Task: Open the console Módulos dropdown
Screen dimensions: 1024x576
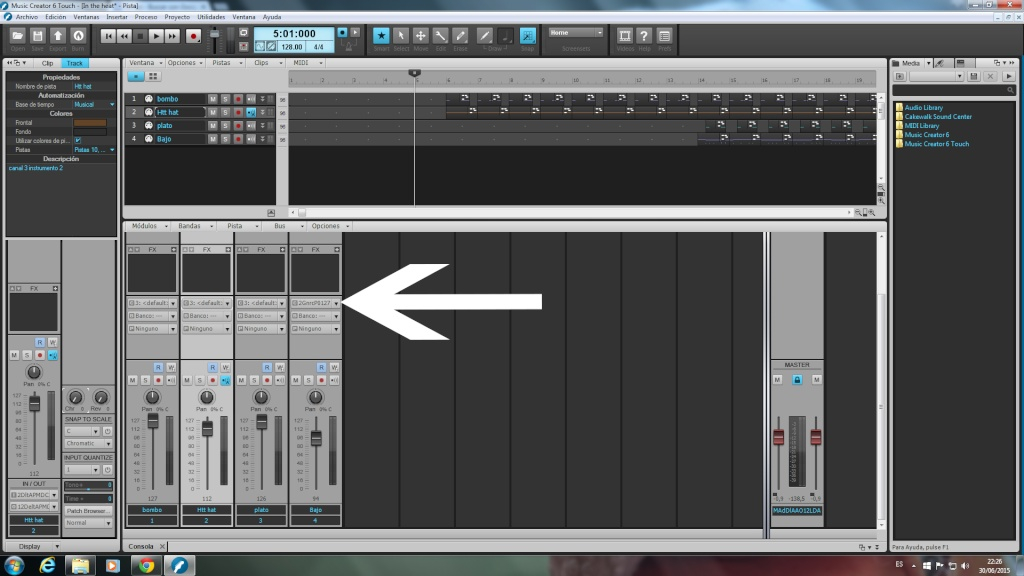Action: coord(148,226)
